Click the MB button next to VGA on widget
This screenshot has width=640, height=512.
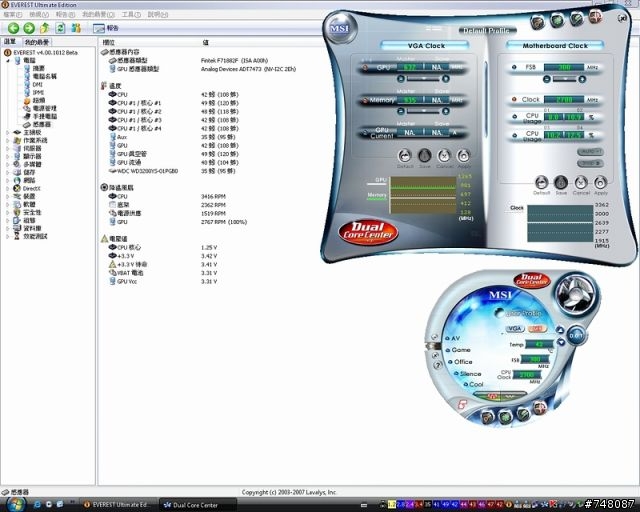pyautogui.click(x=536, y=329)
